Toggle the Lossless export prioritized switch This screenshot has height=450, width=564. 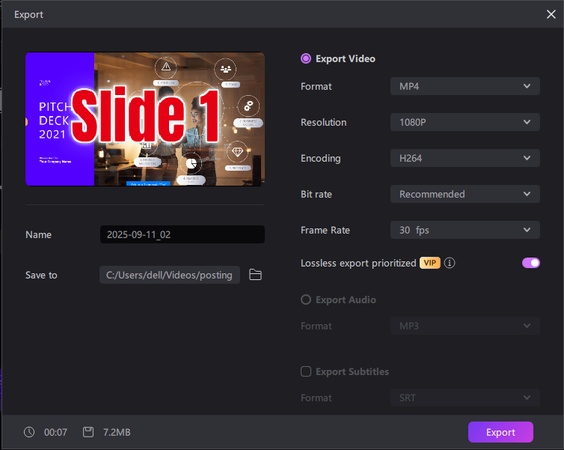tap(531, 263)
